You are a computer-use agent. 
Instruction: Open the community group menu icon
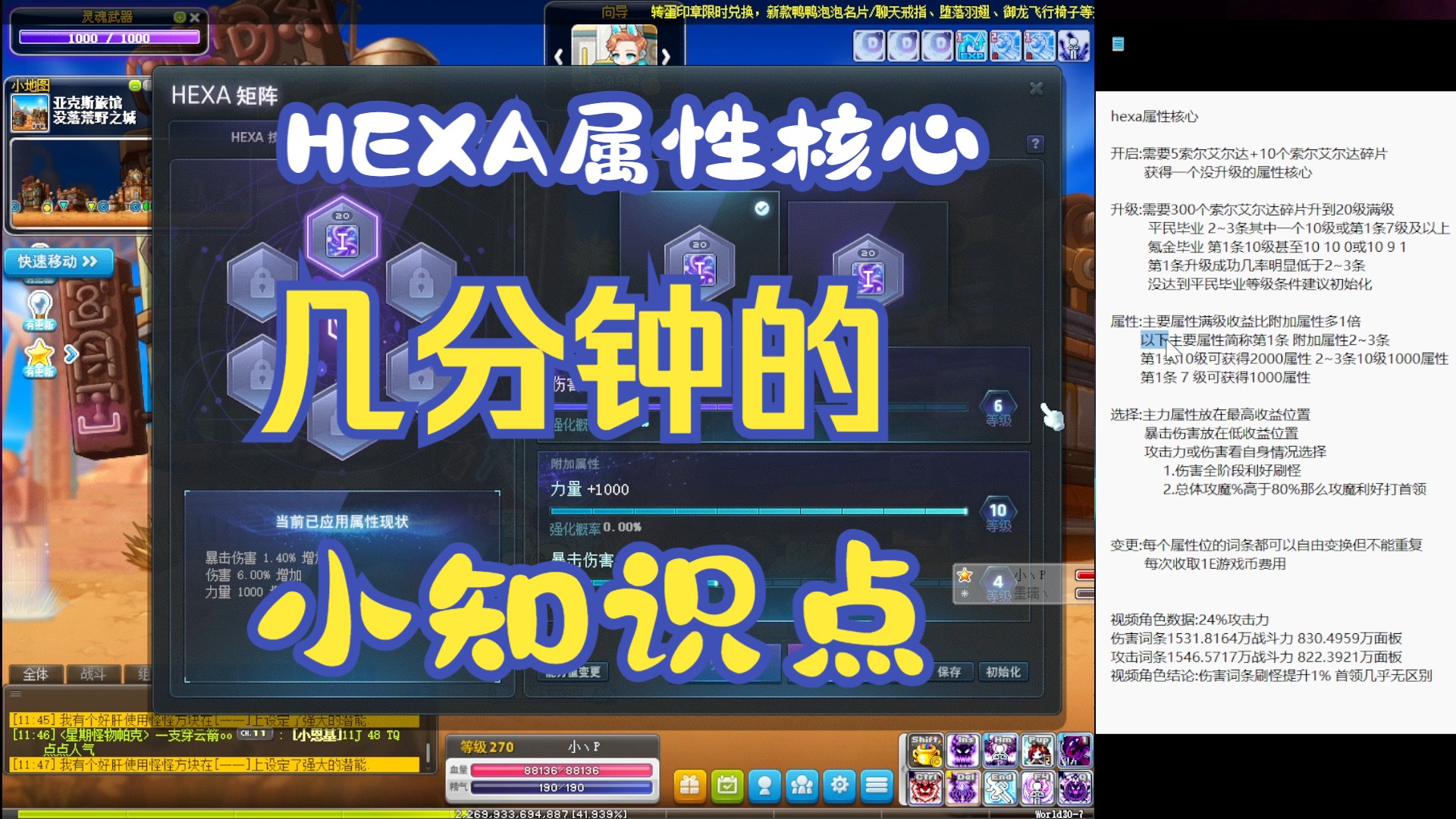pos(802,786)
